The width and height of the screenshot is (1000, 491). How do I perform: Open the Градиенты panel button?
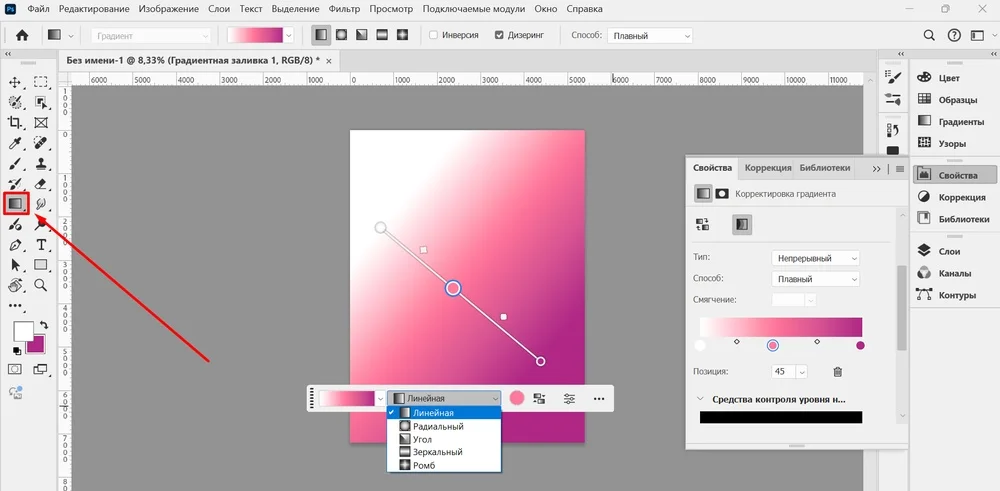click(x=960, y=121)
